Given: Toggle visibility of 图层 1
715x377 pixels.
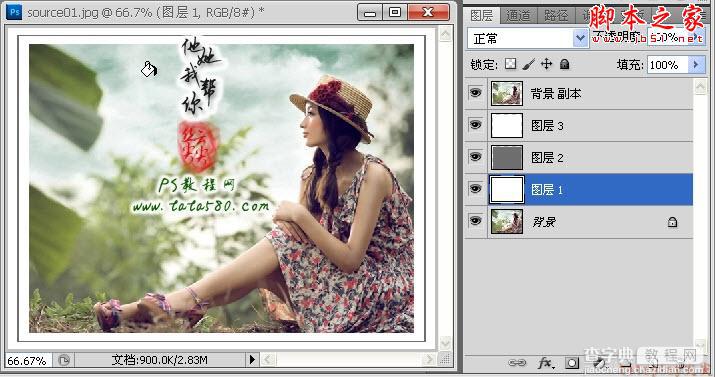Looking at the screenshot, I should click(x=475, y=189).
